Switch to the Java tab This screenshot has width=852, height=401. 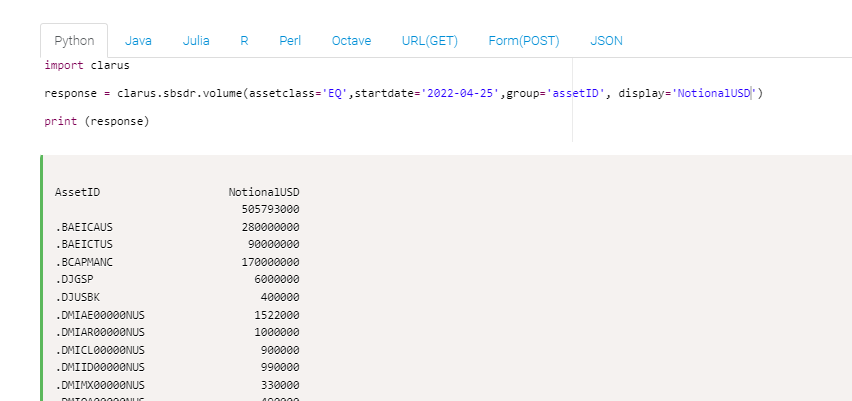click(x=138, y=41)
